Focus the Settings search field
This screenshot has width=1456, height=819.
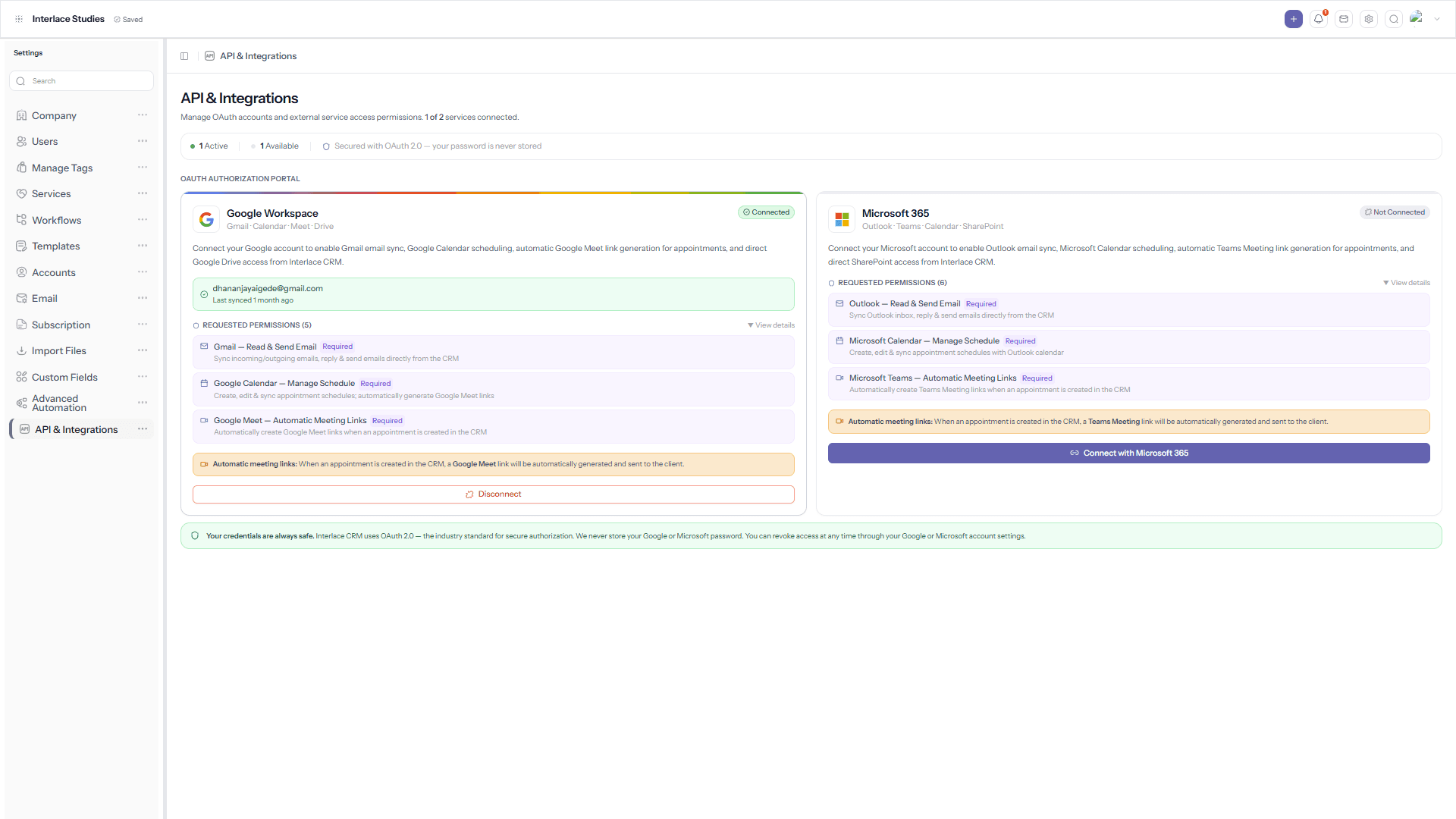pos(81,81)
